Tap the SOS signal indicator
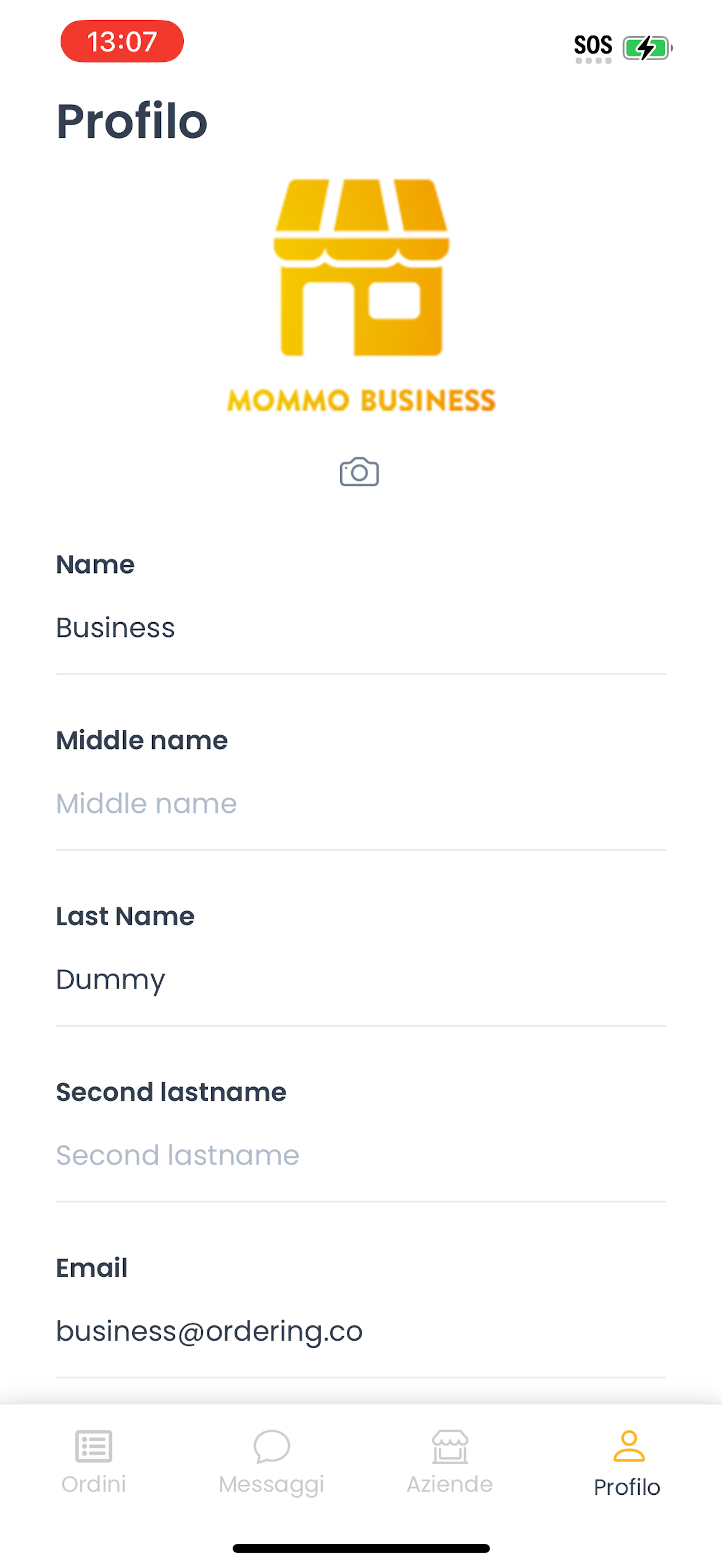 click(593, 48)
